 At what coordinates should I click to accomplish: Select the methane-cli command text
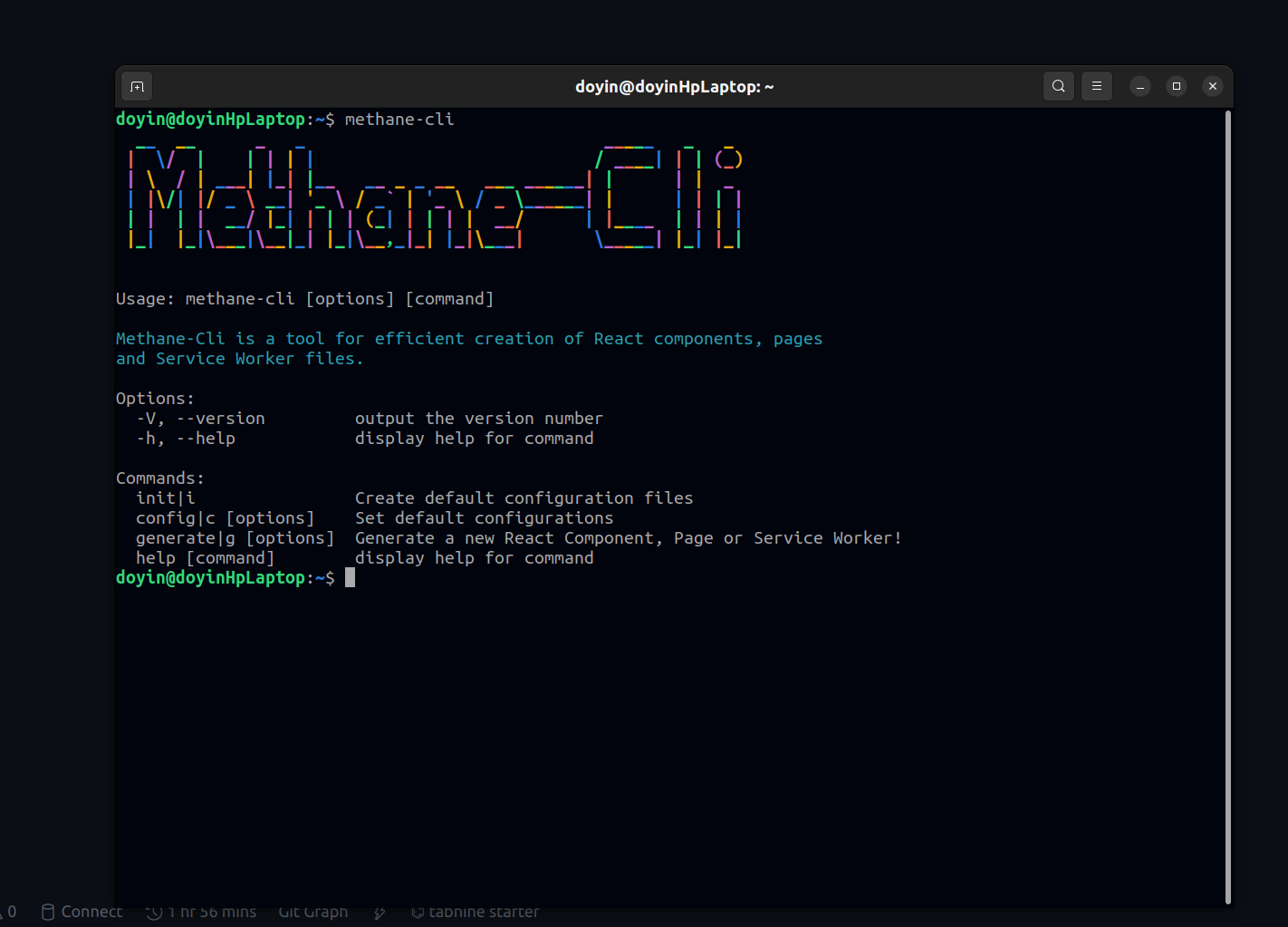pyautogui.click(x=399, y=119)
